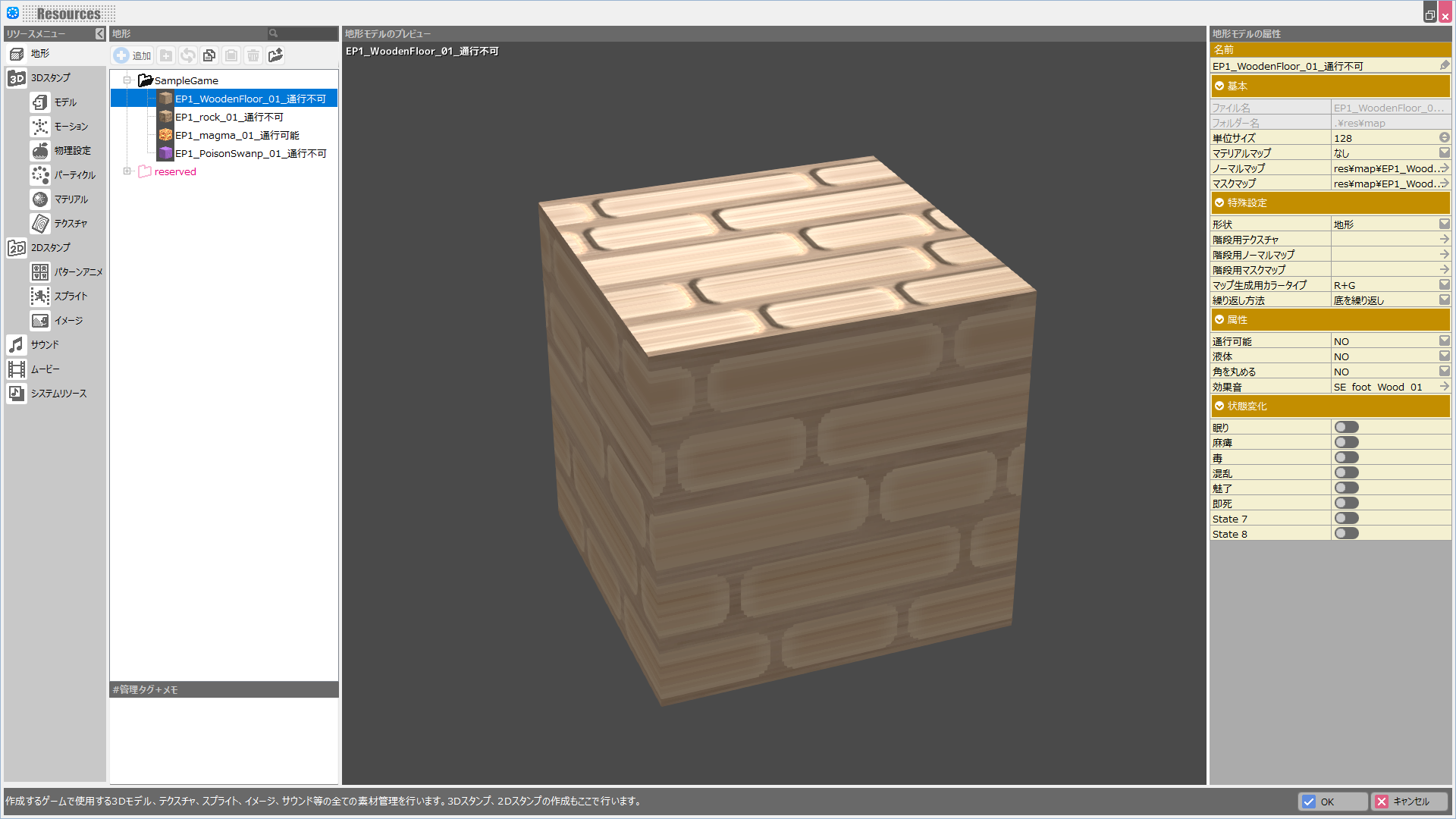Enable the State 8 toggle switch
Viewport: 1456px width, 819px height.
1346,534
